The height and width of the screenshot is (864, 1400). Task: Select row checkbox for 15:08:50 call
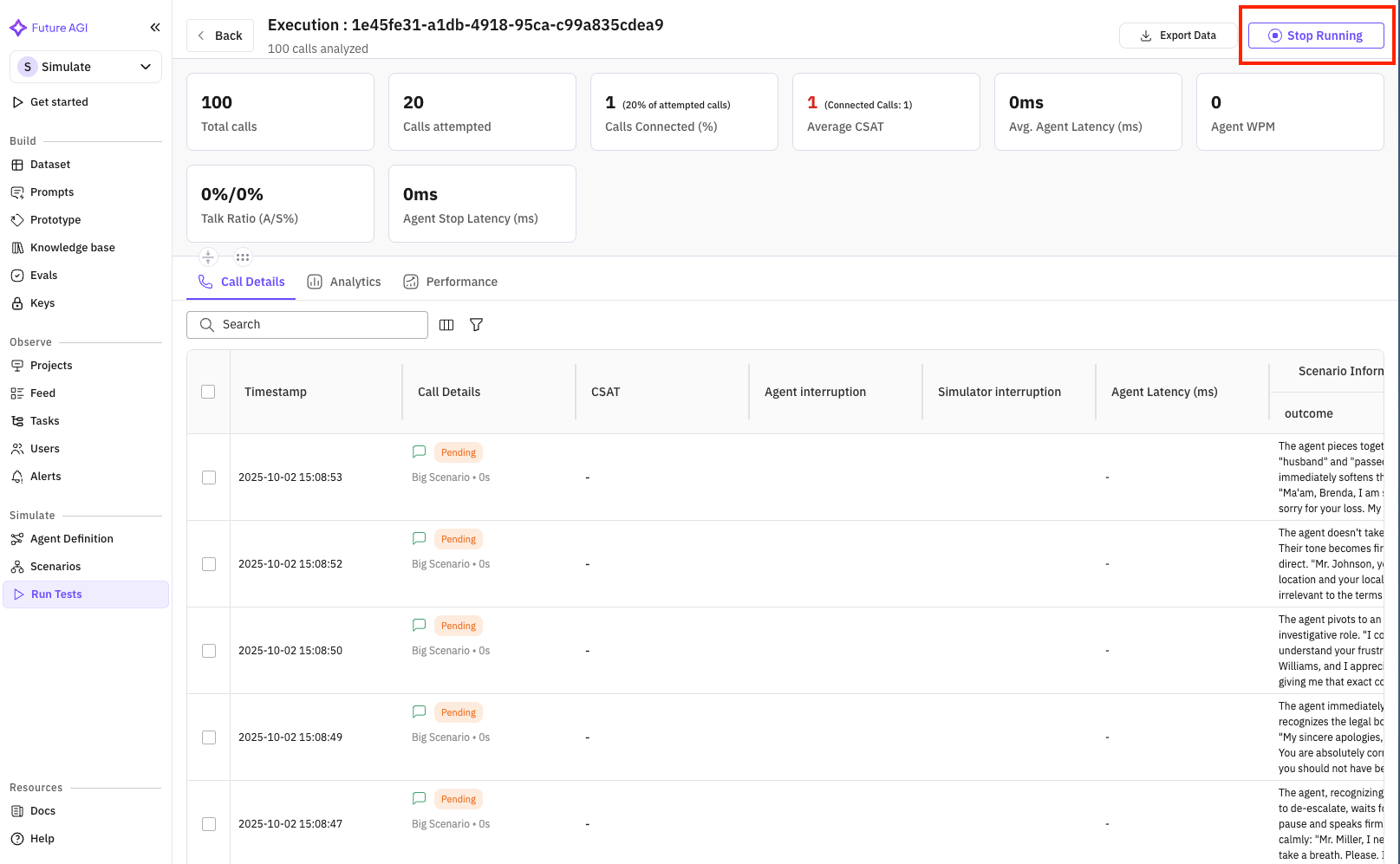tap(209, 651)
